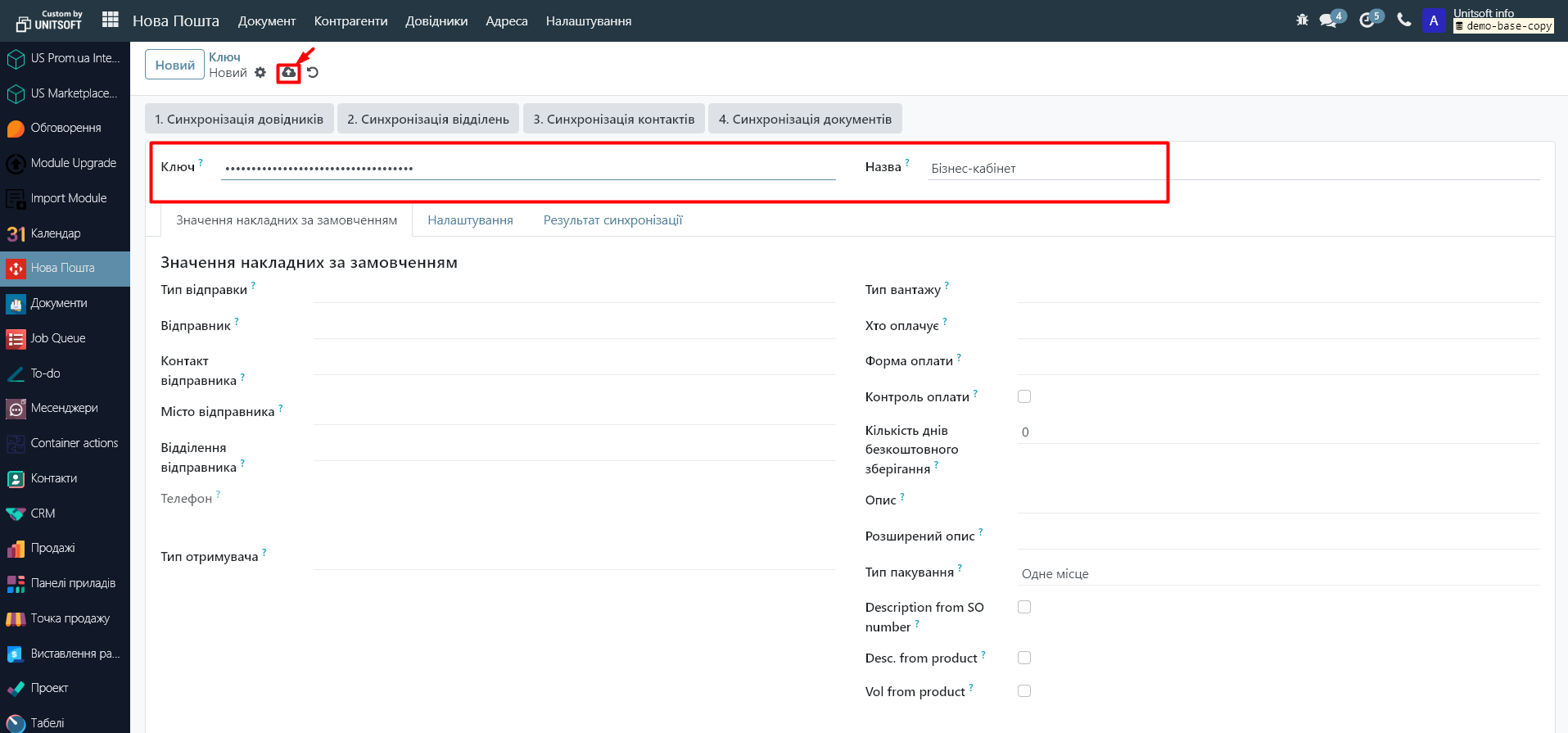Screen dimensions: 1568x733
Task: Open the Форма оплати dropdown
Action: (1277, 362)
